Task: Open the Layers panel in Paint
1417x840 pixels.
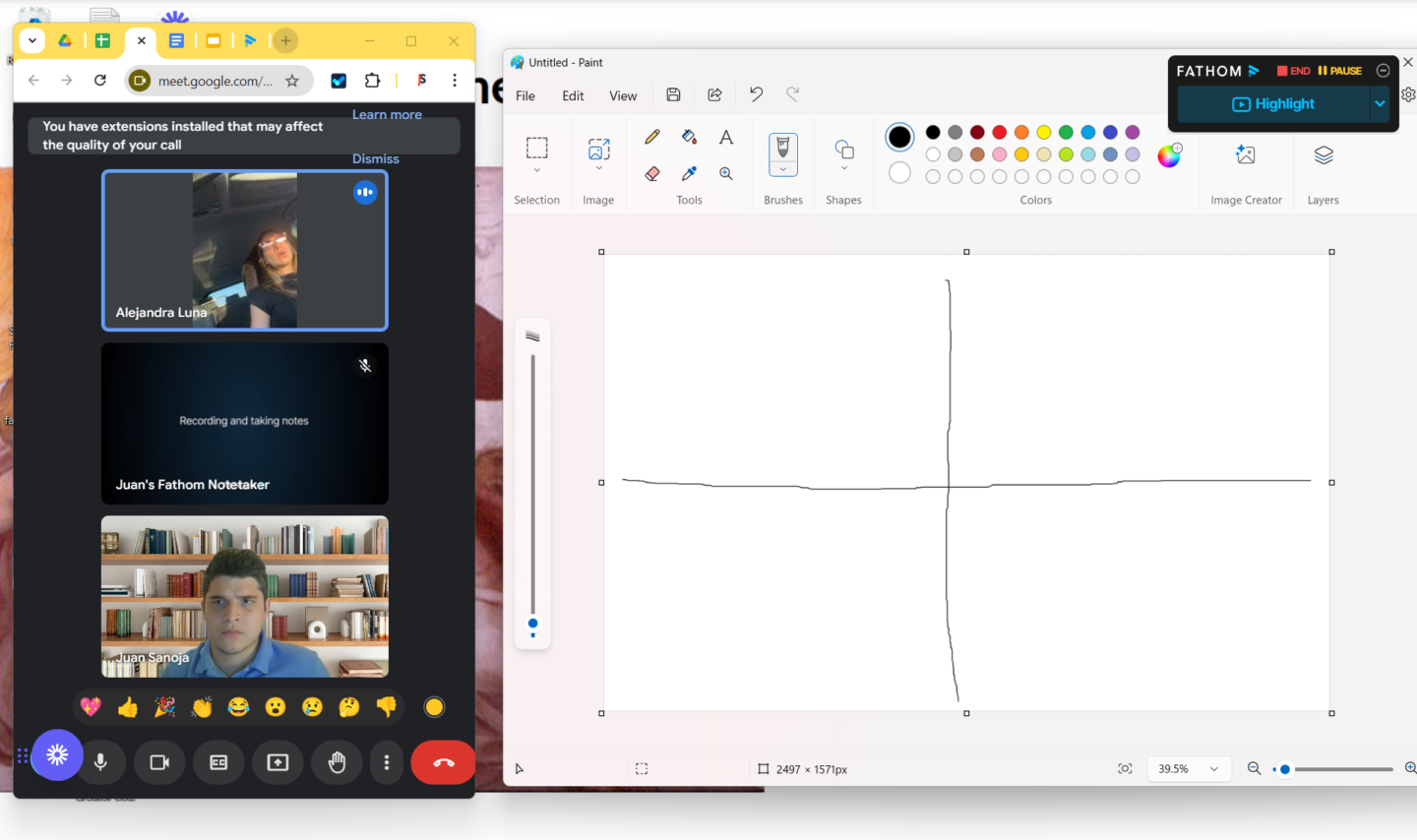Action: click(x=1324, y=154)
